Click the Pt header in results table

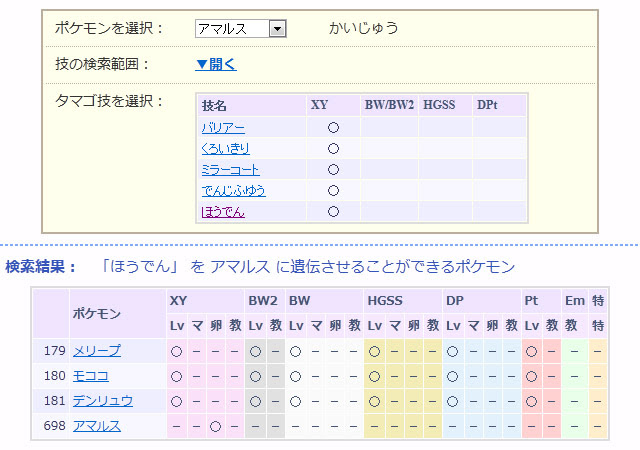point(531,301)
